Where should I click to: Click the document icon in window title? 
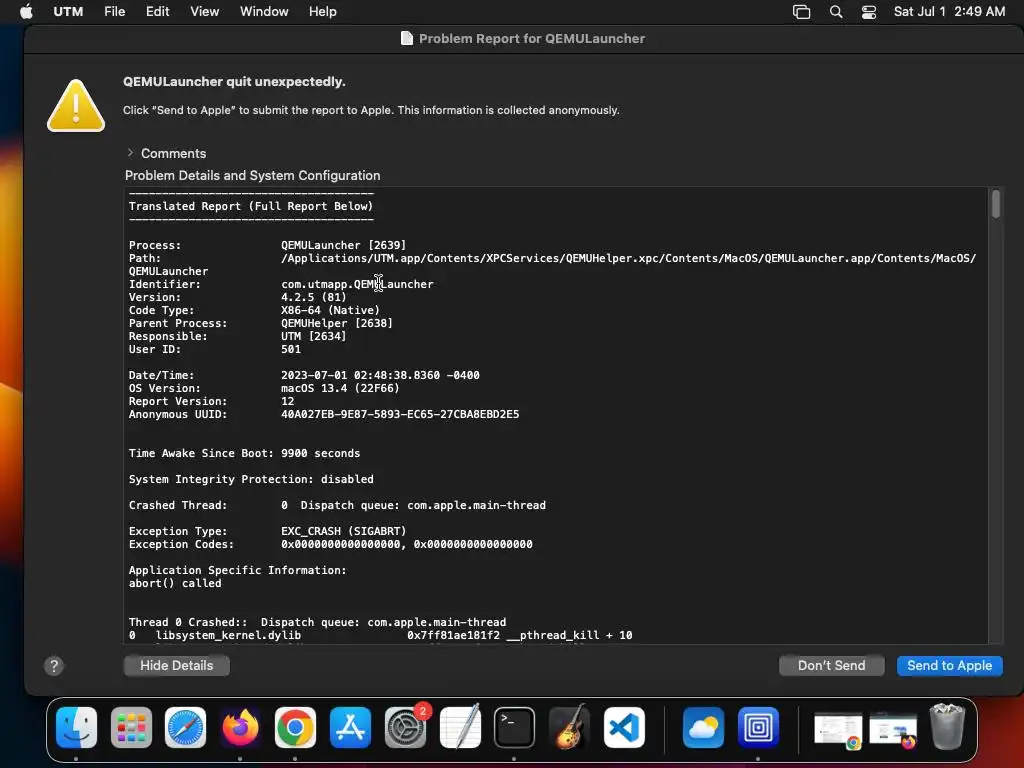click(x=407, y=39)
